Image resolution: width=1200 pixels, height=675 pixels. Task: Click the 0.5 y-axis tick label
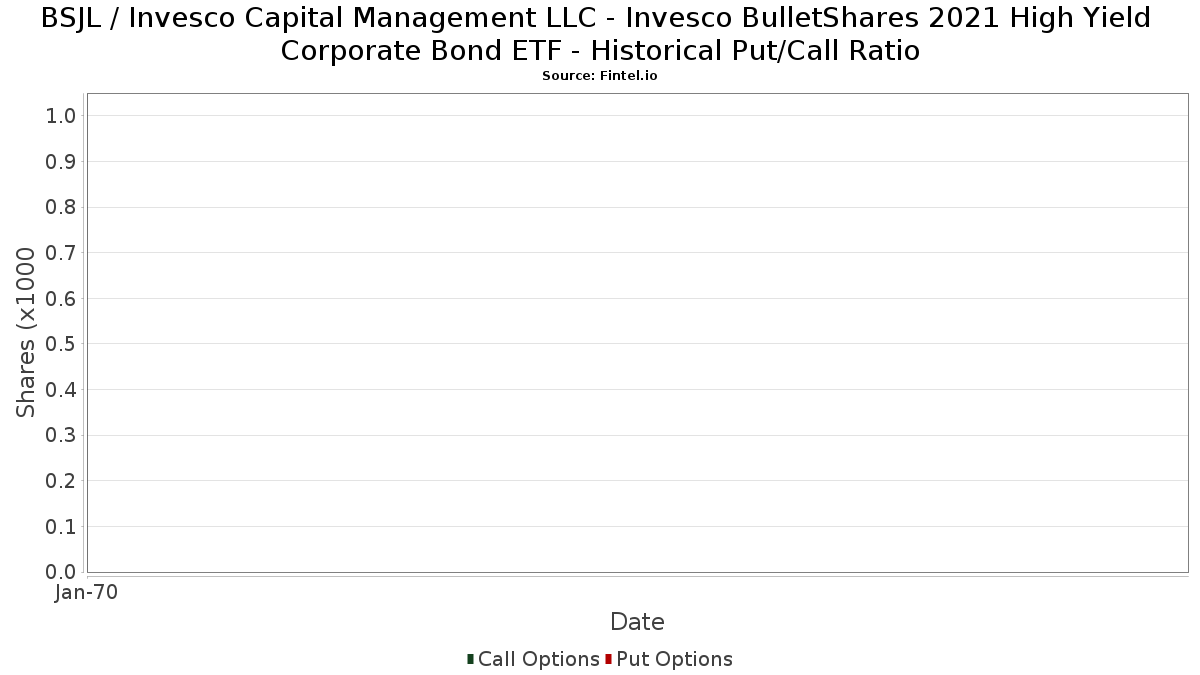[61, 344]
